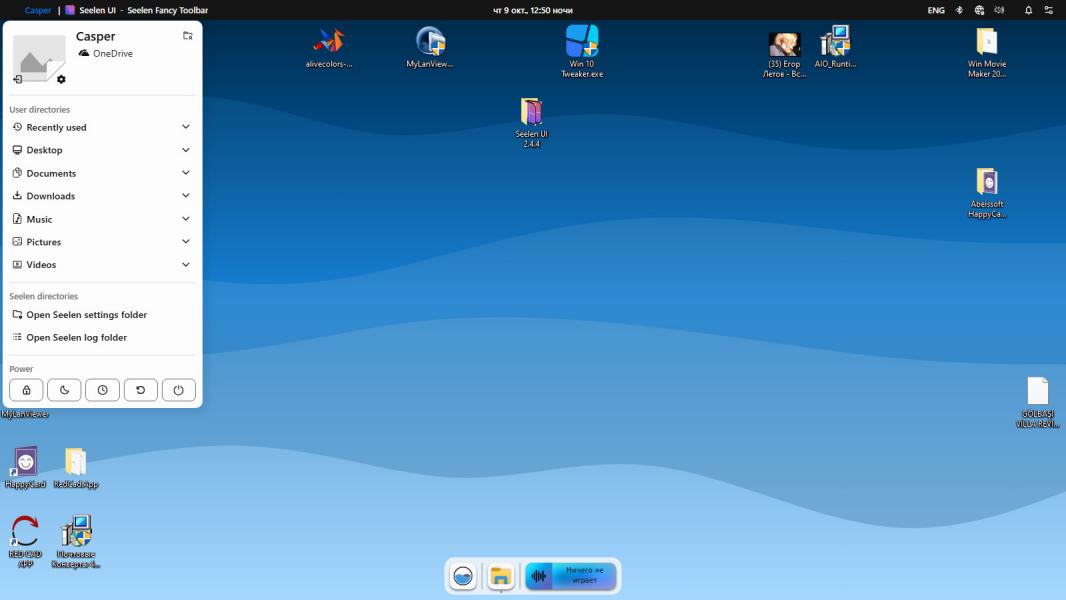1066x600 pixels.
Task: Click the Lock button in Power section
Action: pos(26,390)
